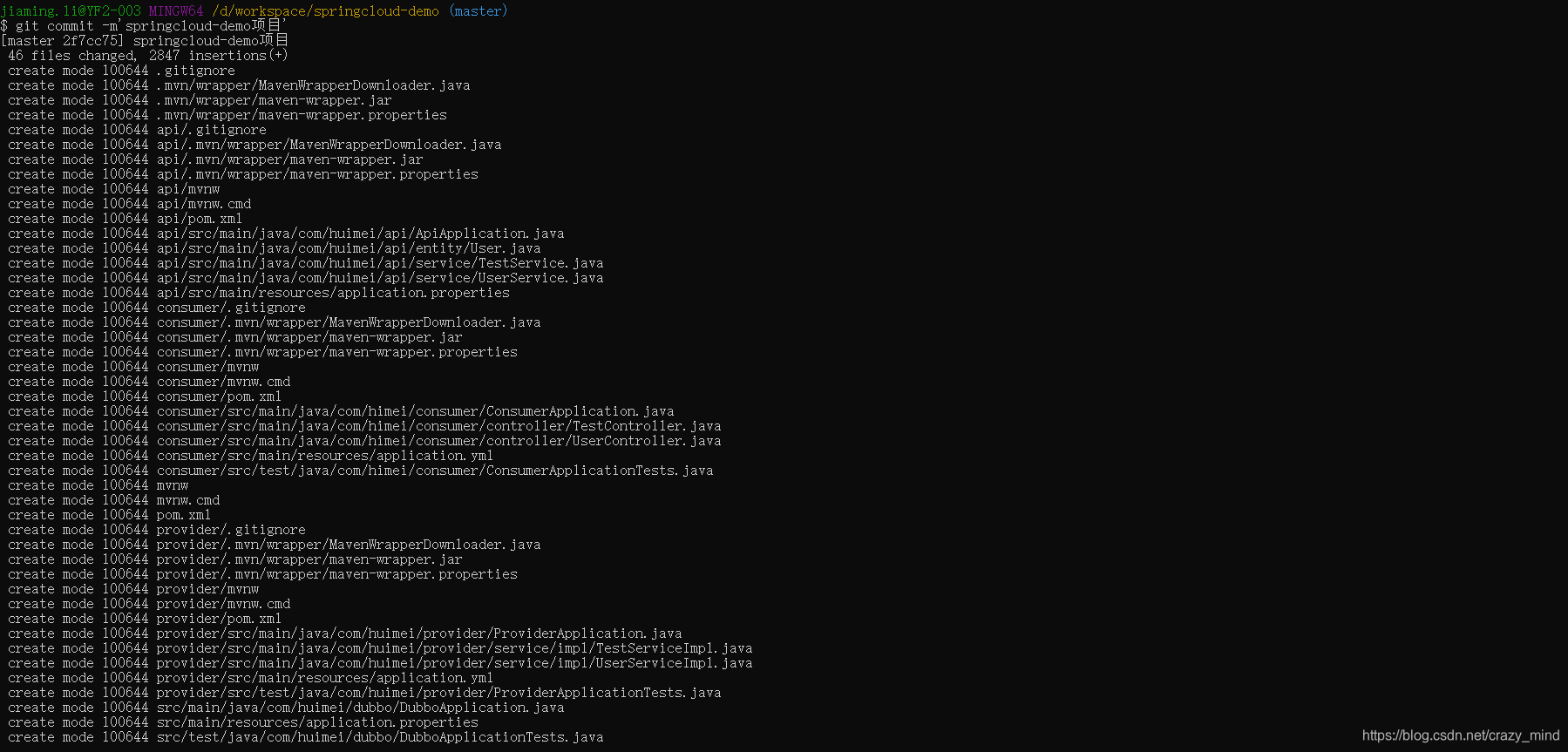Click the git commit command line

point(144,26)
